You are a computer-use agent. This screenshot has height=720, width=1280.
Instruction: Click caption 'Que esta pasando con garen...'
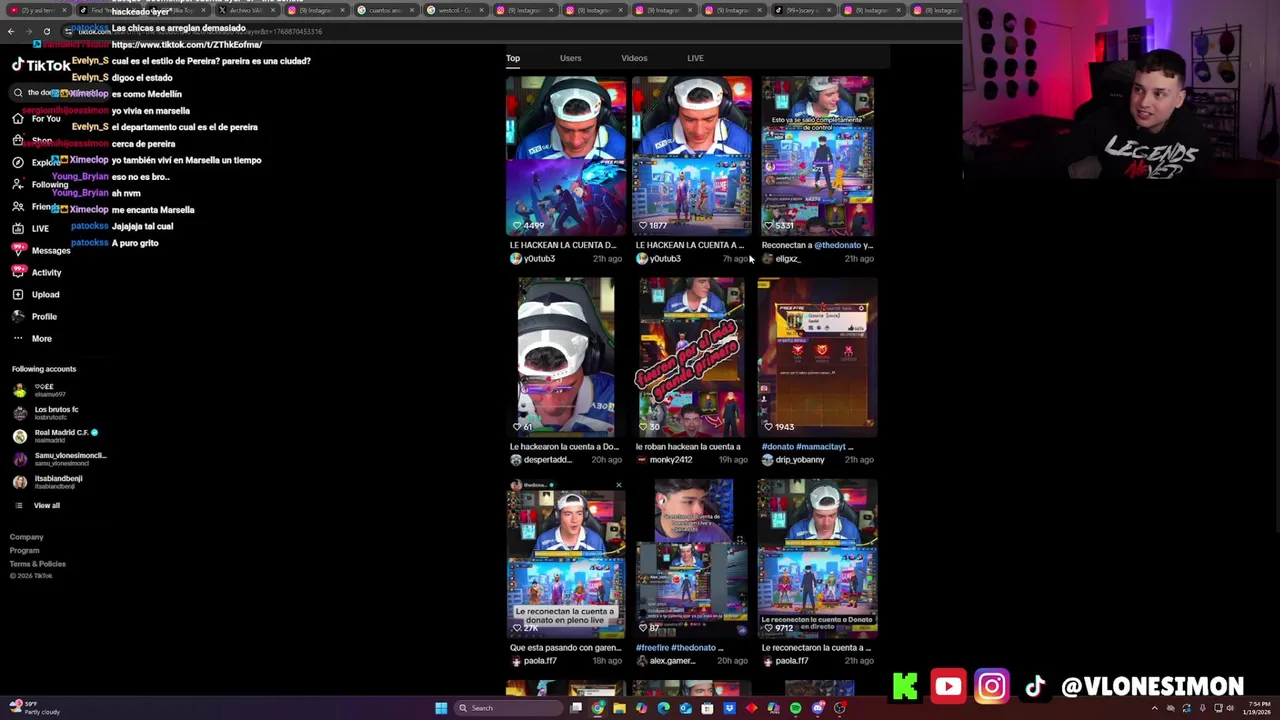pyautogui.click(x=565, y=648)
